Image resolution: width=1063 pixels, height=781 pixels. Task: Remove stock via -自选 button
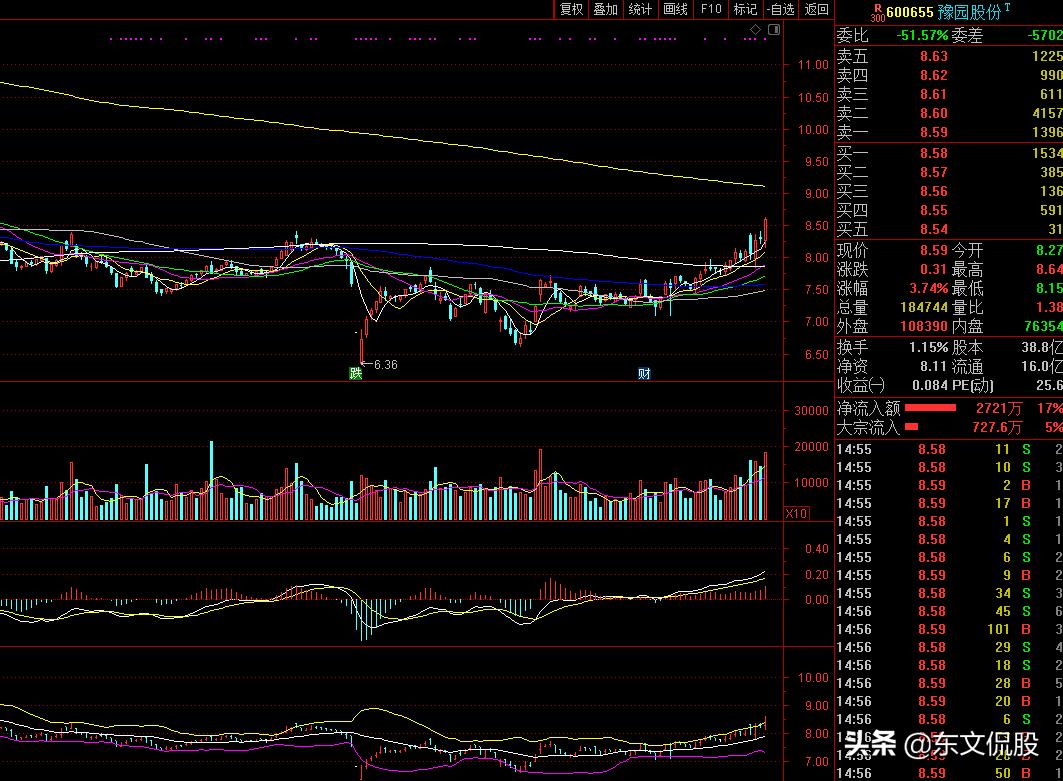coord(780,9)
